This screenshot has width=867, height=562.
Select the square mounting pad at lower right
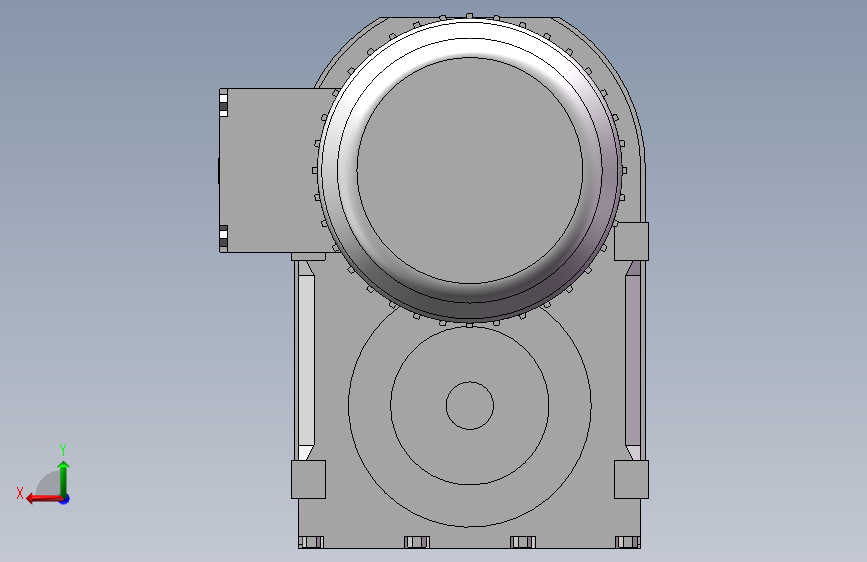pos(631,480)
